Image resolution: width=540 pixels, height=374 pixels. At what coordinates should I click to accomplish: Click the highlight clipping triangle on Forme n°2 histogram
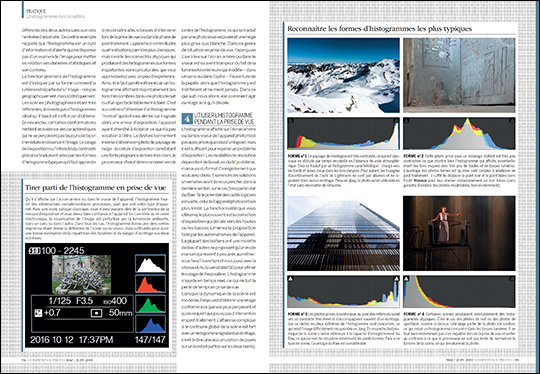512,121
